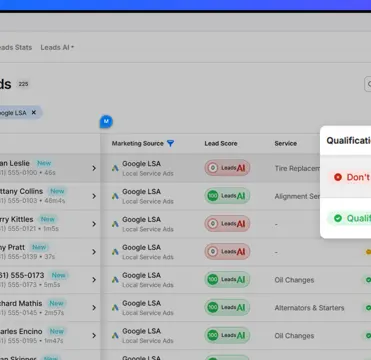371x360 pixels.
Task: Expand the Kittles lead row chevron
Action: coord(94,224)
